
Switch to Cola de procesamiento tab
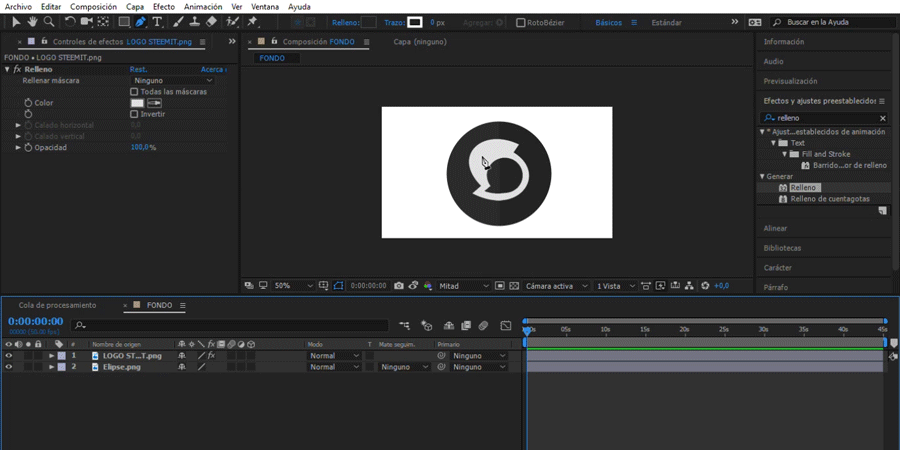click(x=57, y=305)
